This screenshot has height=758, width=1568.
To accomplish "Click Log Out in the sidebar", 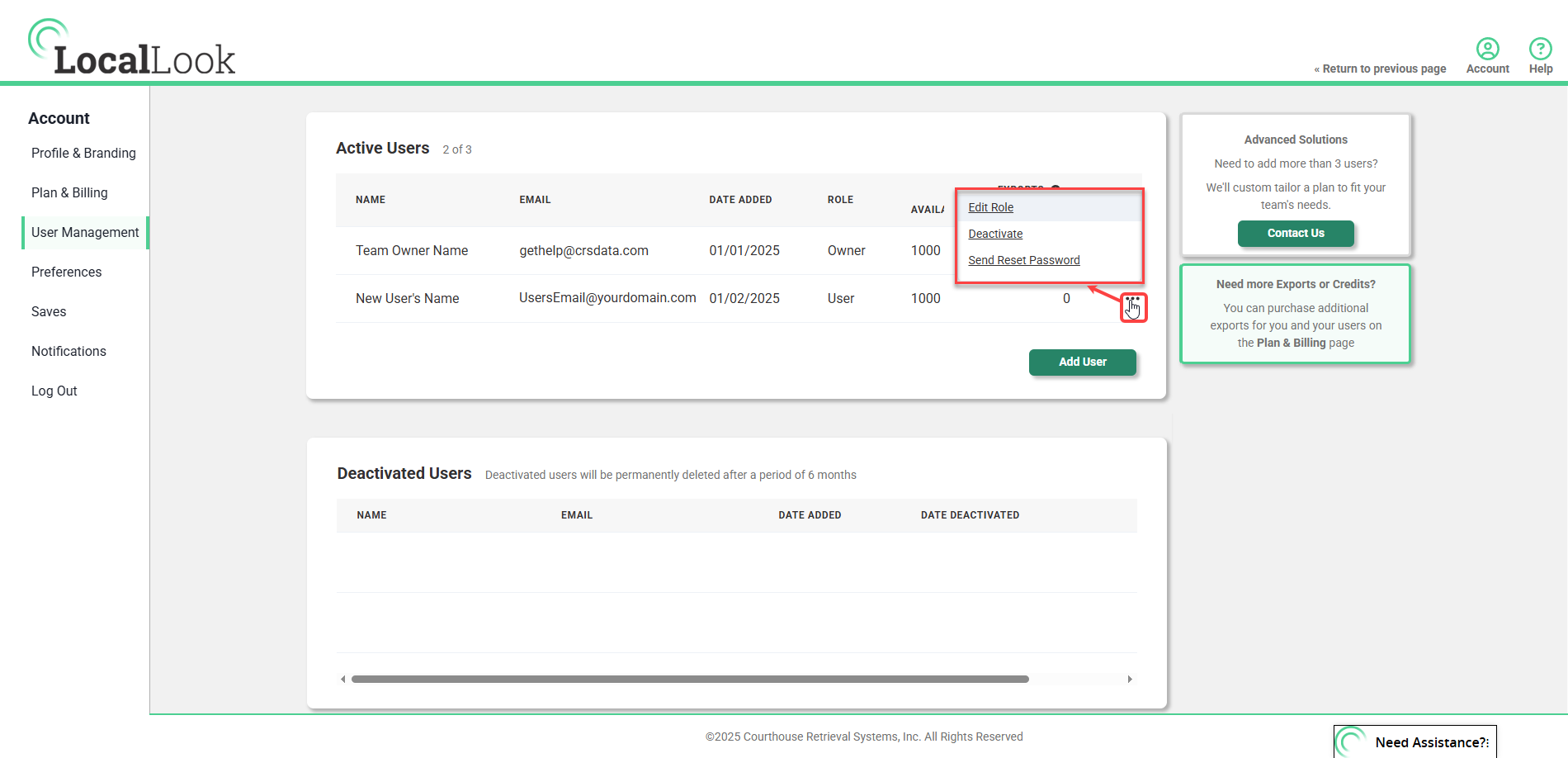I will click(54, 391).
